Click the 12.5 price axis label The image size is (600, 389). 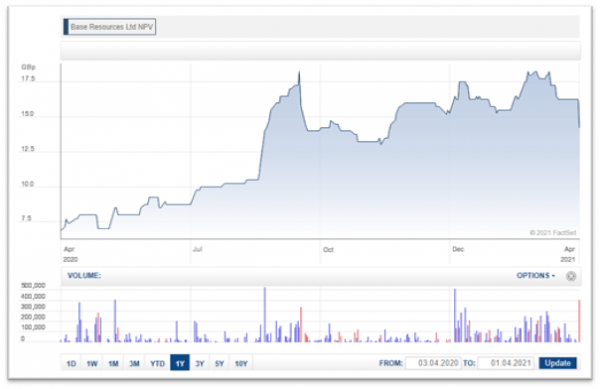click(28, 149)
